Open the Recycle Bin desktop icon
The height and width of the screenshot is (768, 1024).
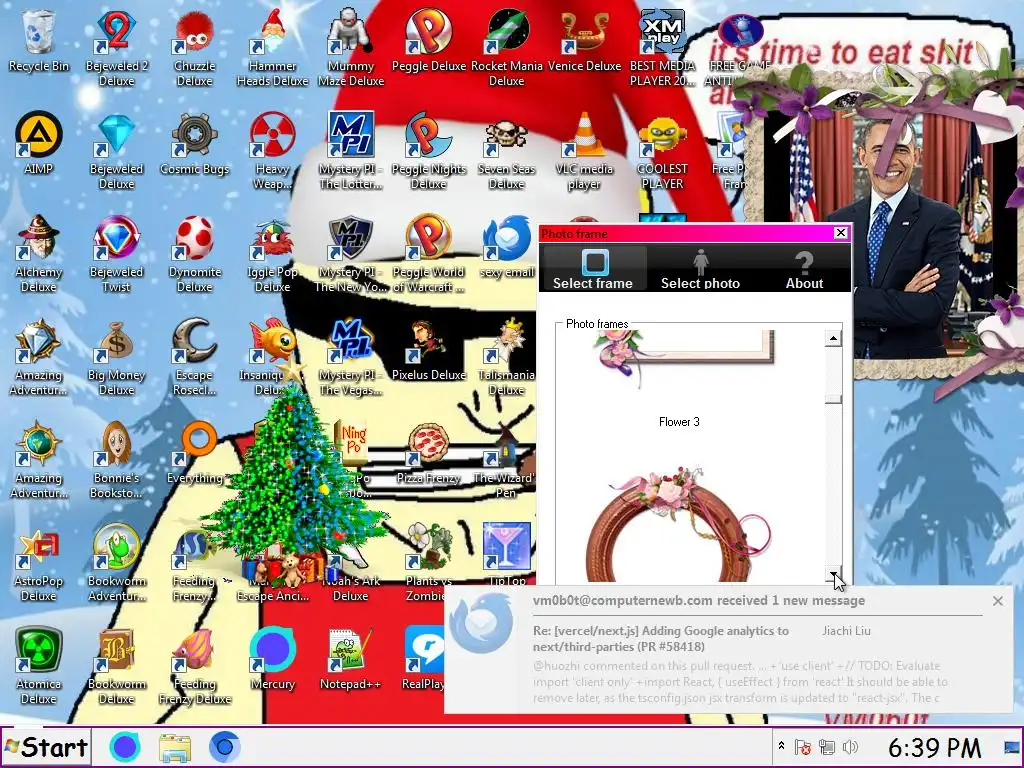39,39
